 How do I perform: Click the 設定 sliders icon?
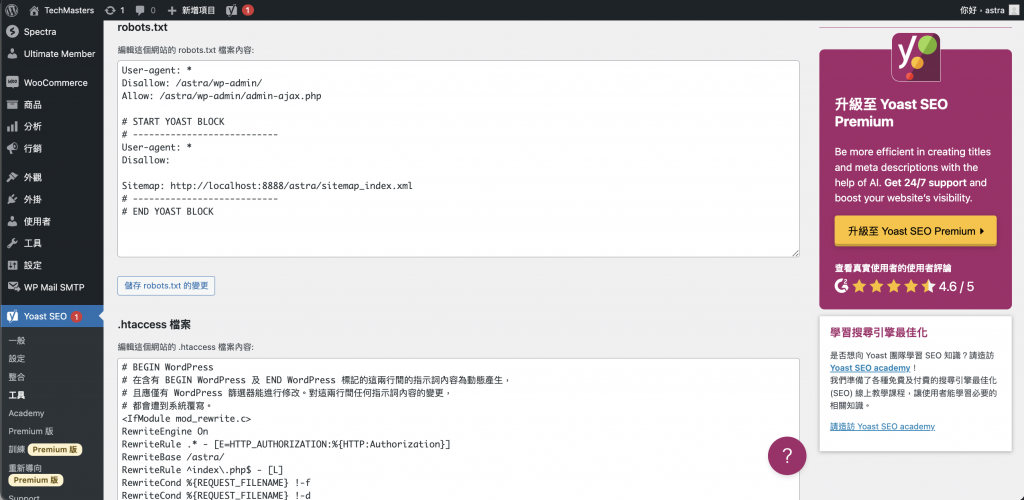pos(12,266)
